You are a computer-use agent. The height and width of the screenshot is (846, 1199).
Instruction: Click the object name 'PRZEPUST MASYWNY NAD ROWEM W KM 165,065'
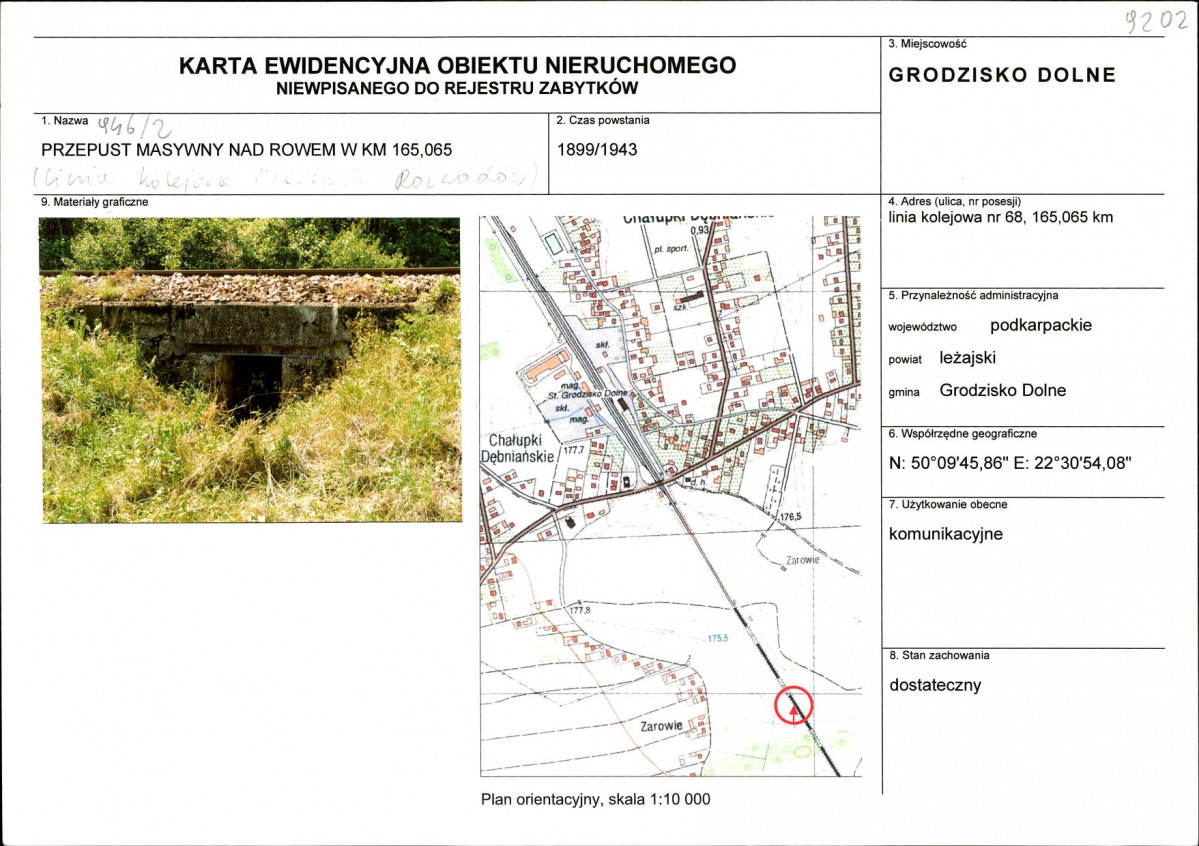click(246, 150)
